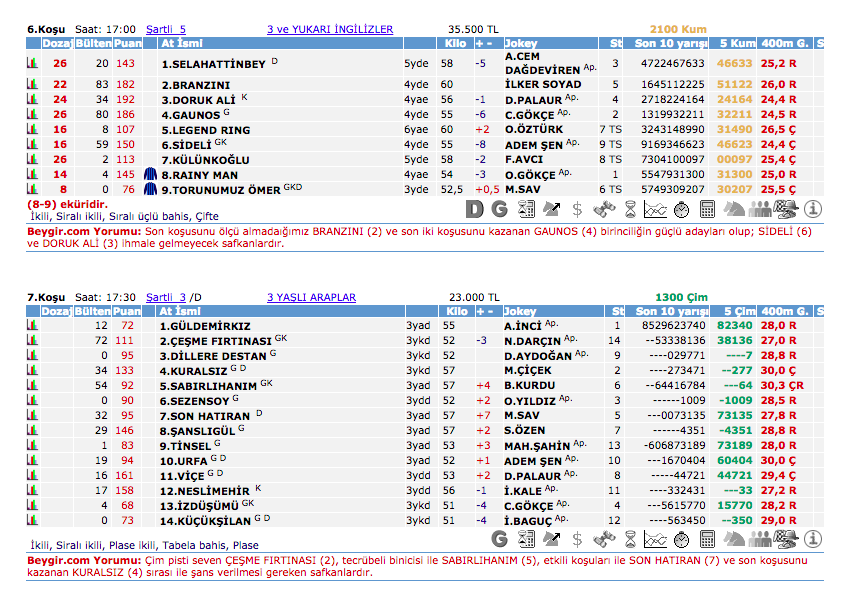This screenshot has width=854, height=603.
Task: Click the D icon in race 6 toolbar
Action: [475, 209]
